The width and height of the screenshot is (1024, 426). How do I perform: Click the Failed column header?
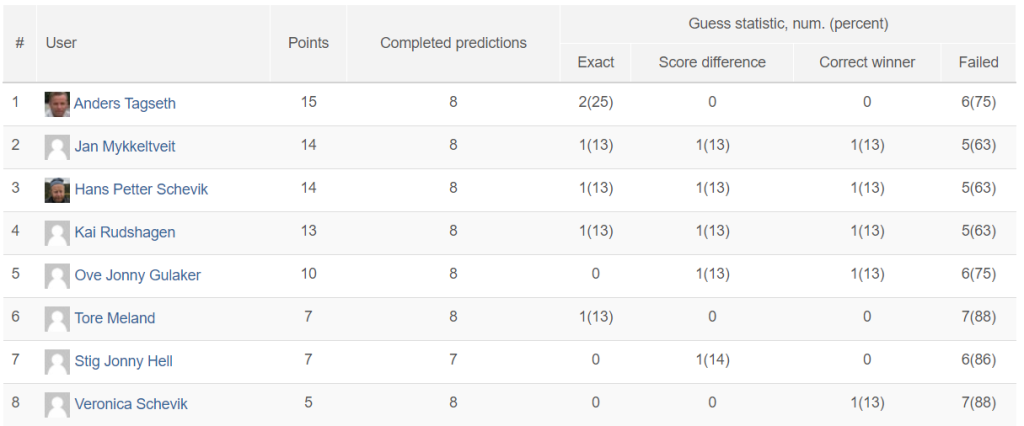978,62
